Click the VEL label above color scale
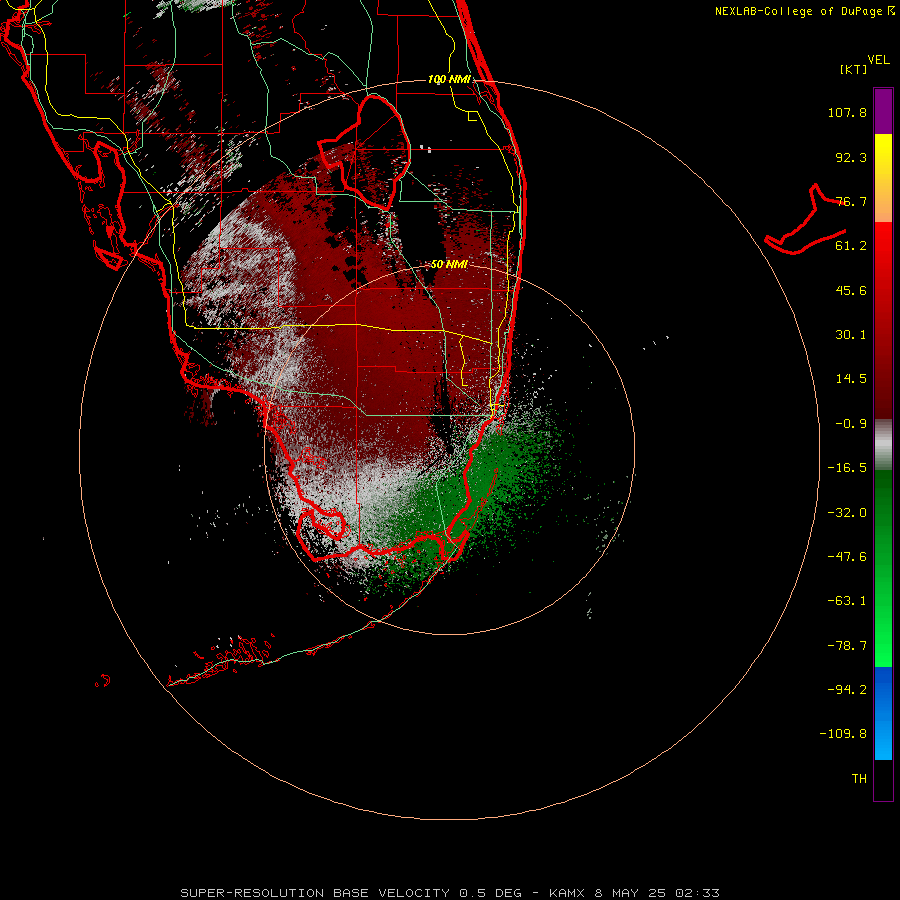This screenshot has width=900, height=900. point(879,60)
